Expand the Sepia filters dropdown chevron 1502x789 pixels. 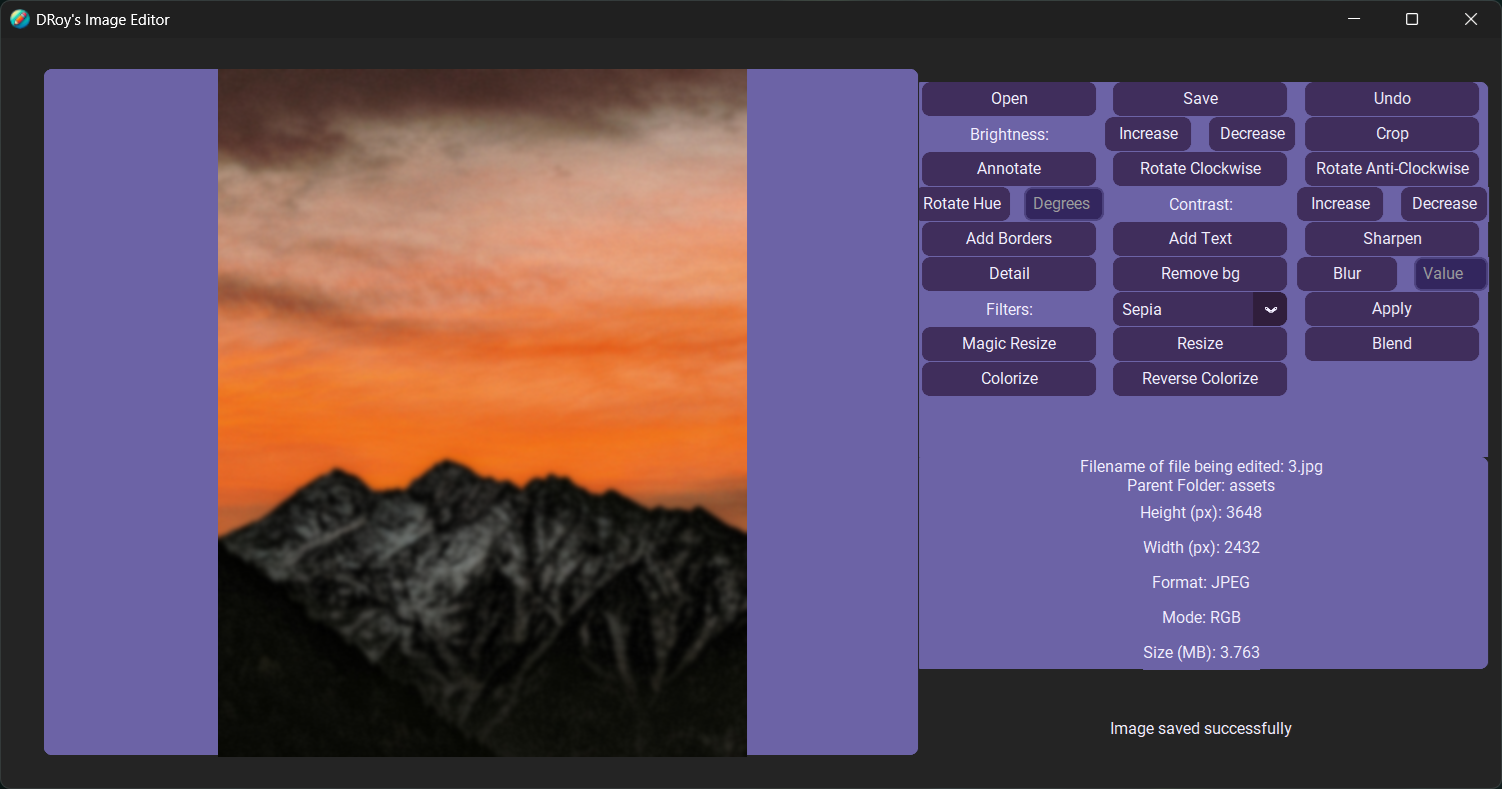(1270, 309)
